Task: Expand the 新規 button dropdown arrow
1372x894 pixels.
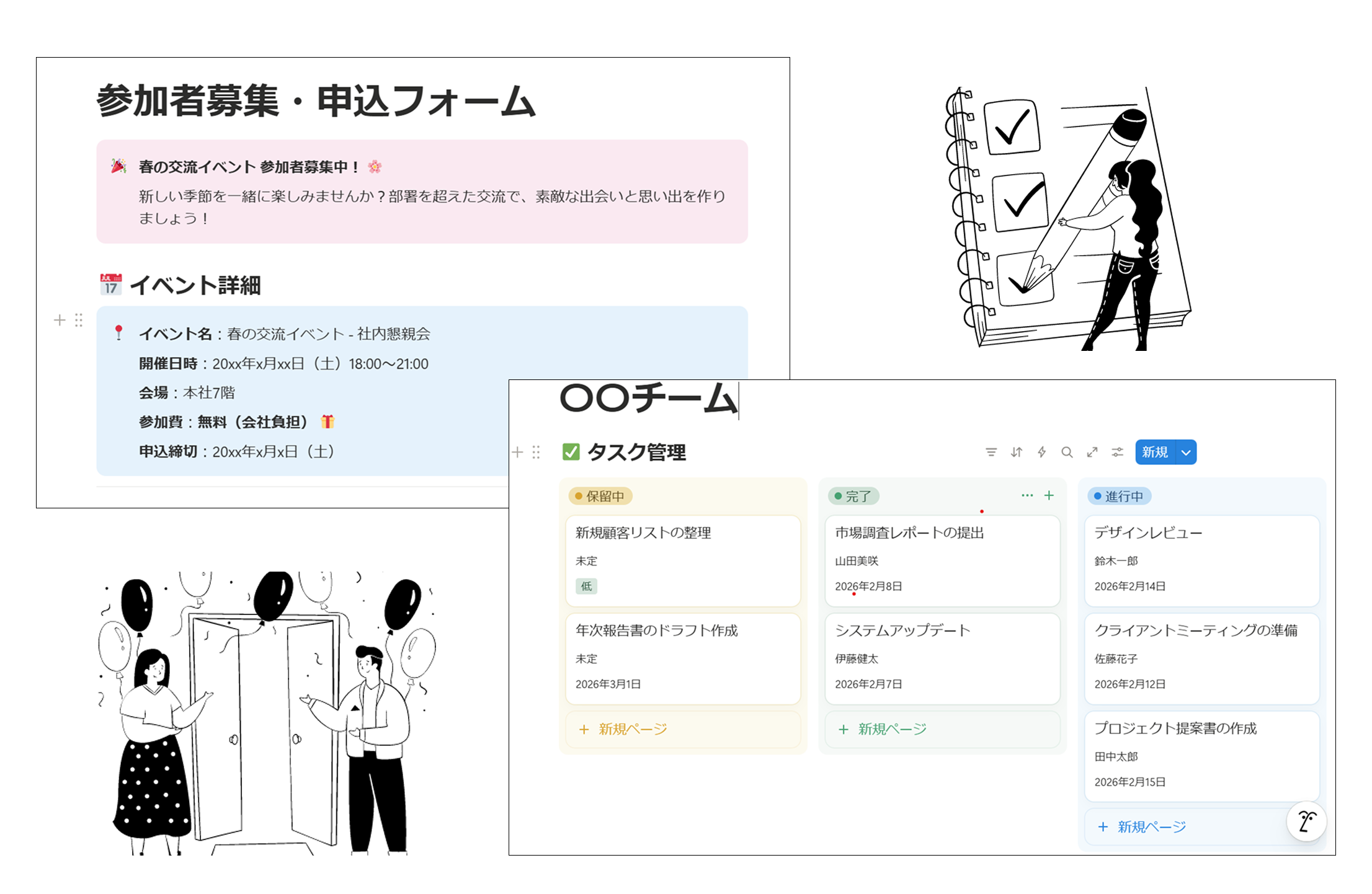Action: point(1186,452)
